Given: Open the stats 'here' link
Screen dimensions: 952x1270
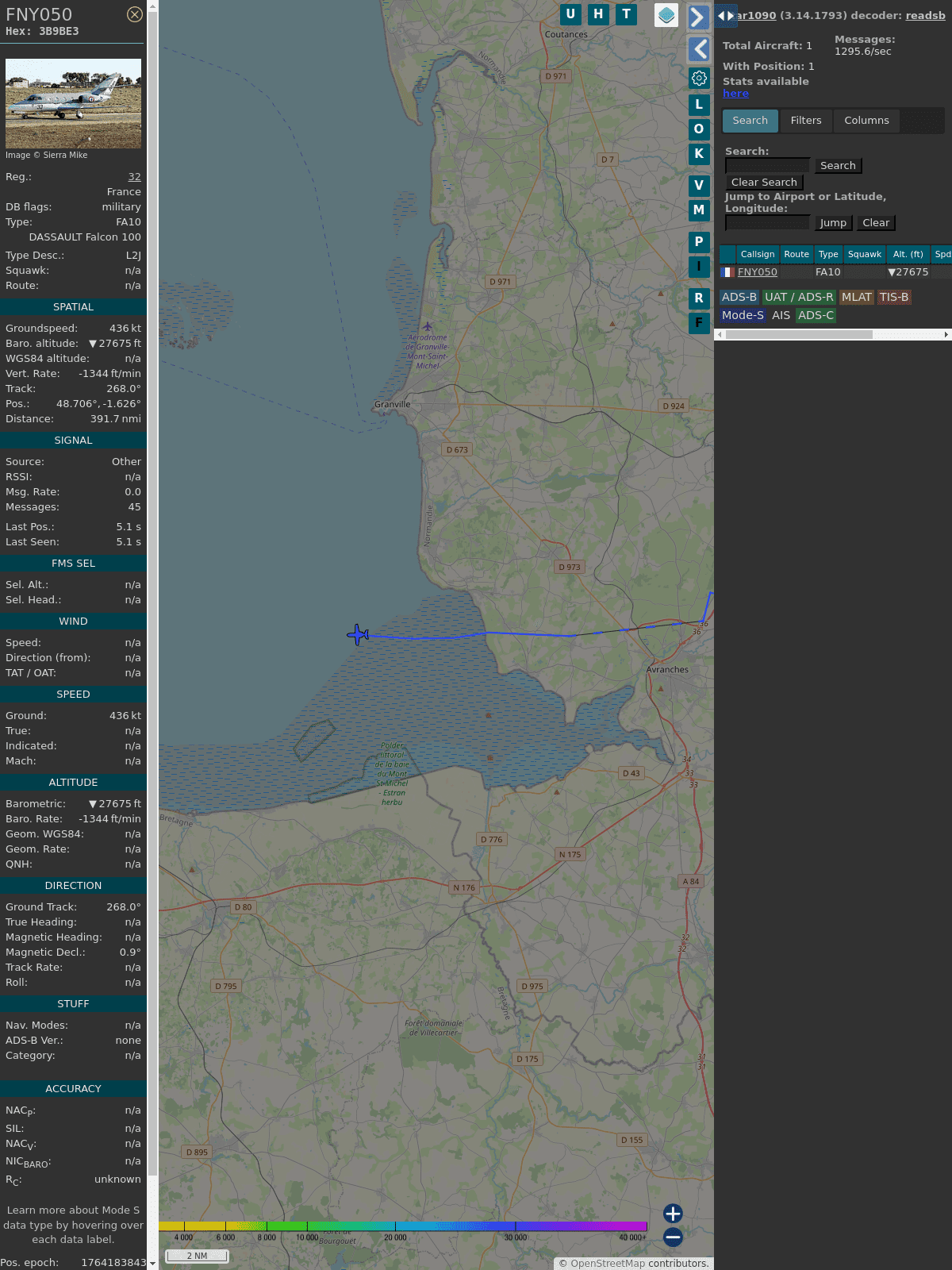Looking at the screenshot, I should click(x=735, y=94).
